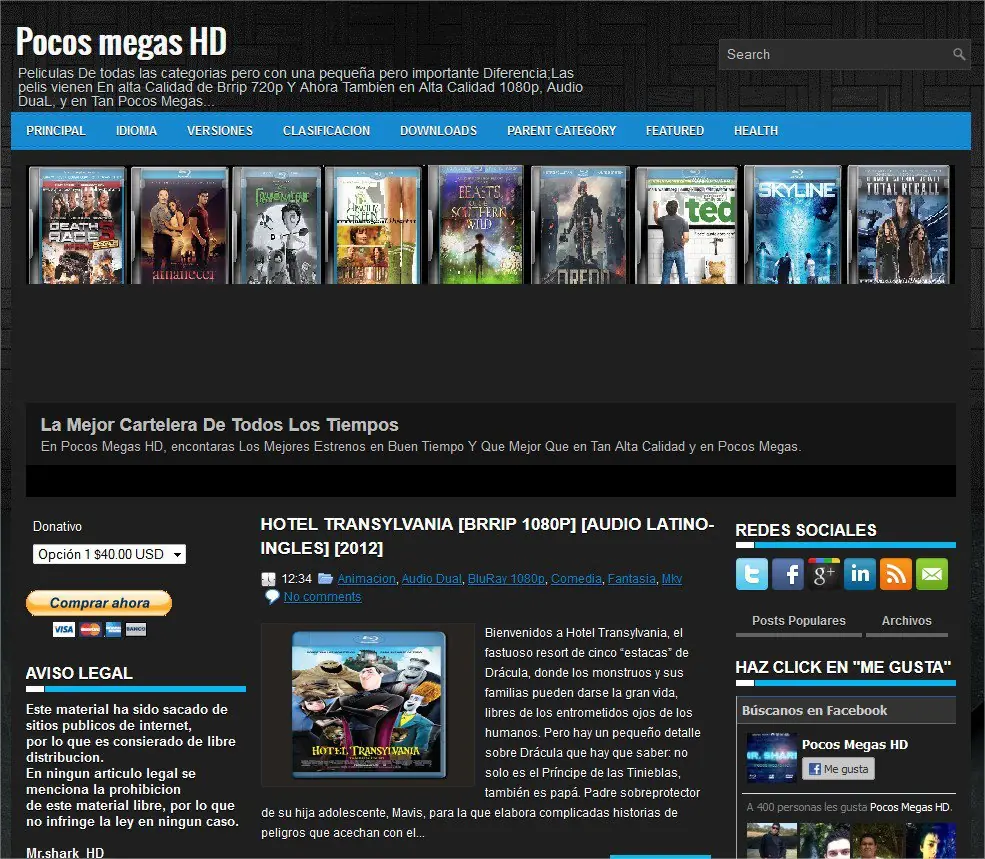Click the AVISO LEGAL heading

point(79,673)
